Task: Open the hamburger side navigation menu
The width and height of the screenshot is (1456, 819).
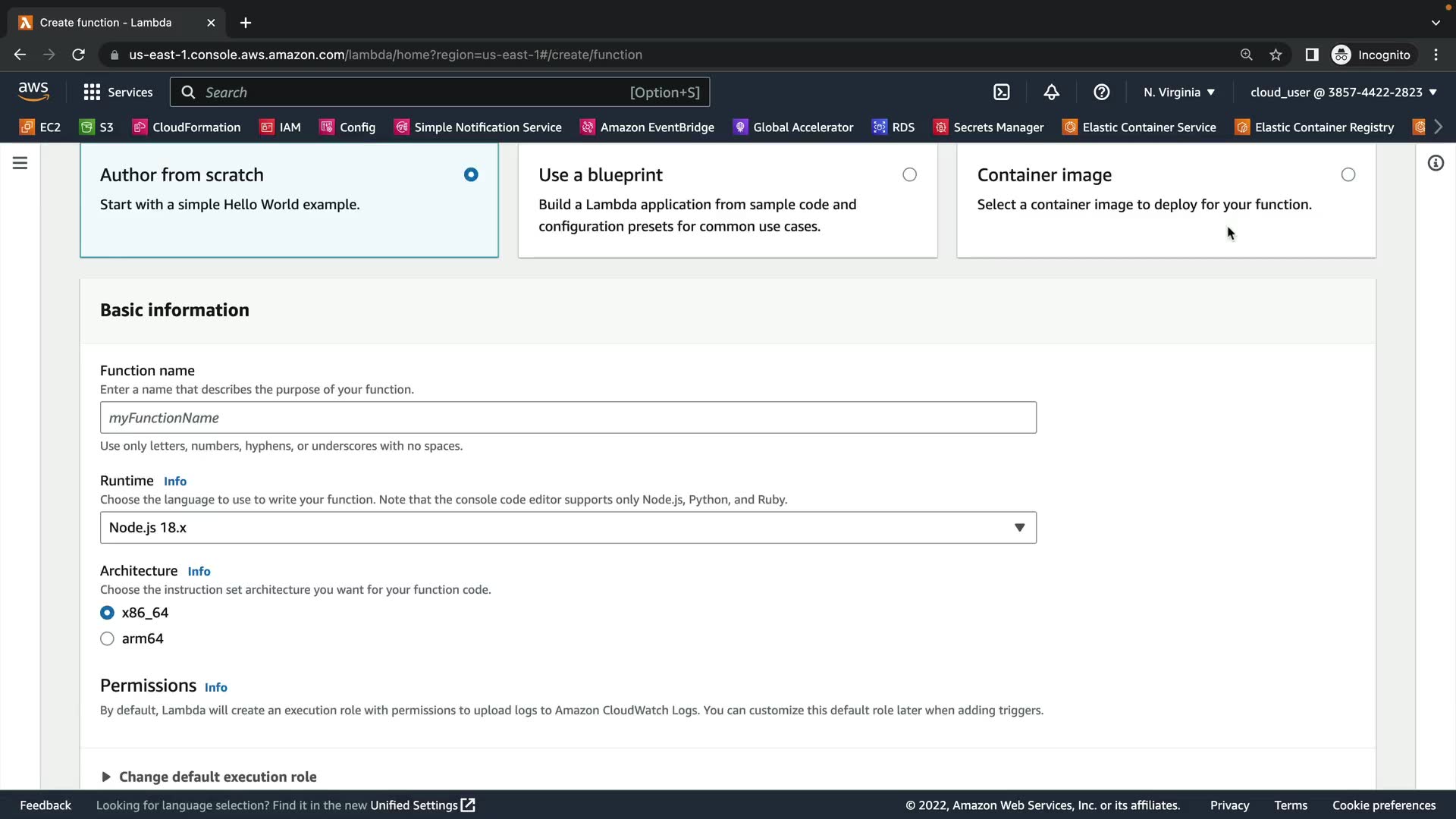Action: [20, 163]
